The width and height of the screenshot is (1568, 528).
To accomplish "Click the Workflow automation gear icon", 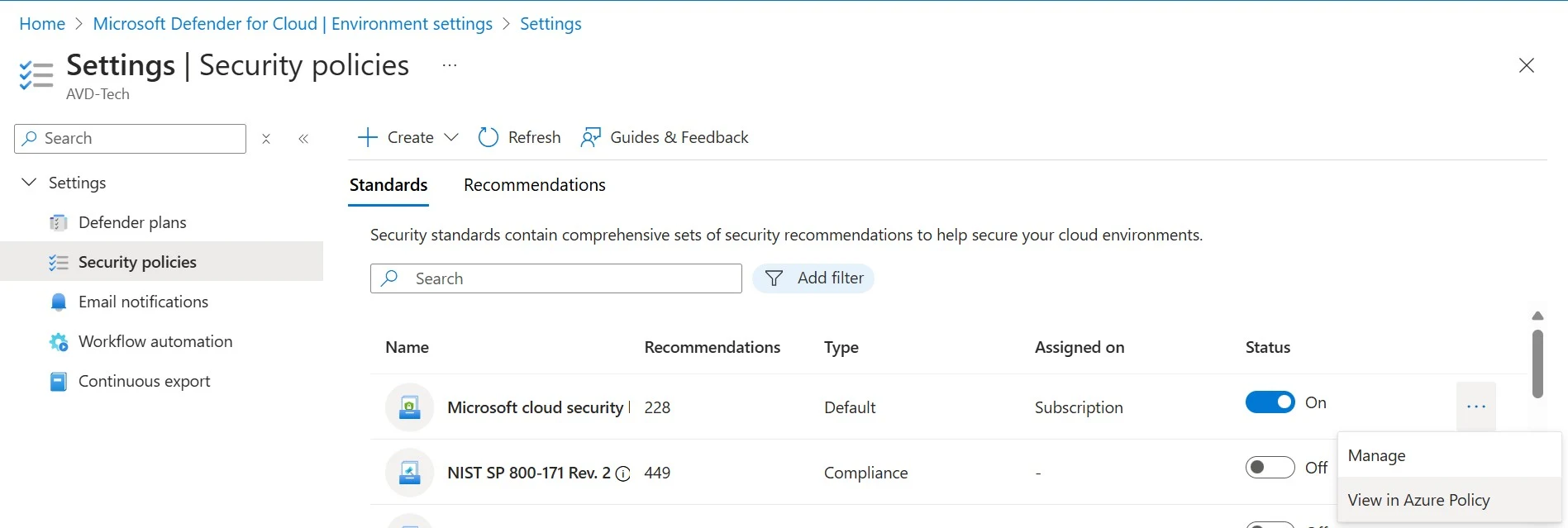I will pyautogui.click(x=58, y=342).
